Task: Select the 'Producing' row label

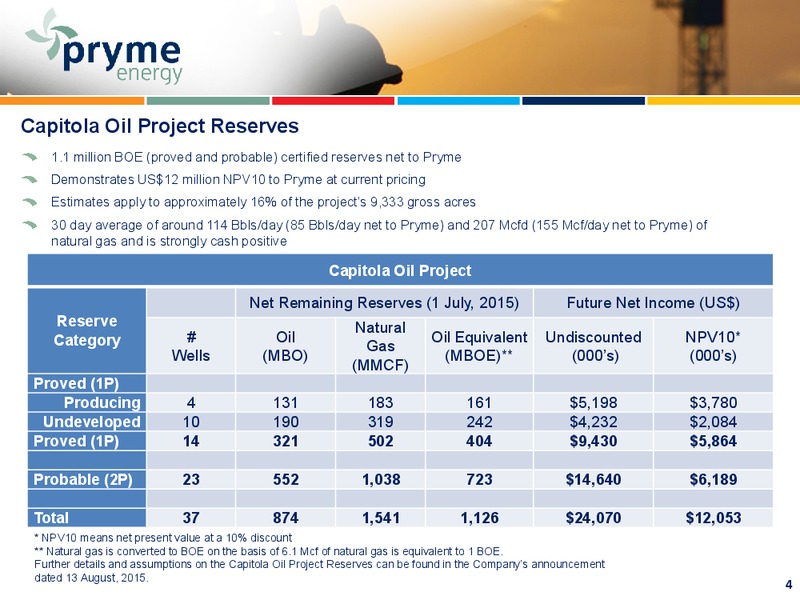Action: 102,403
